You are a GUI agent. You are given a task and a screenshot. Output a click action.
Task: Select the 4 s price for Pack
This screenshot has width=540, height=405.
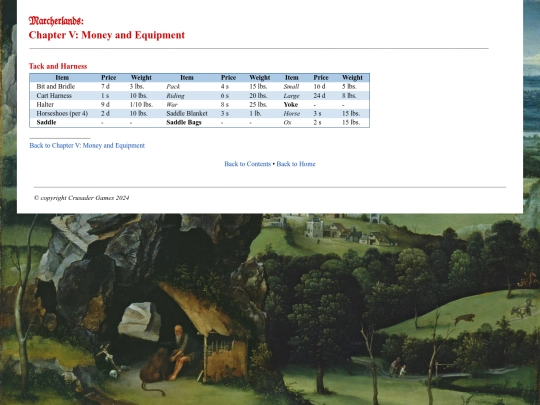pyautogui.click(x=225, y=86)
